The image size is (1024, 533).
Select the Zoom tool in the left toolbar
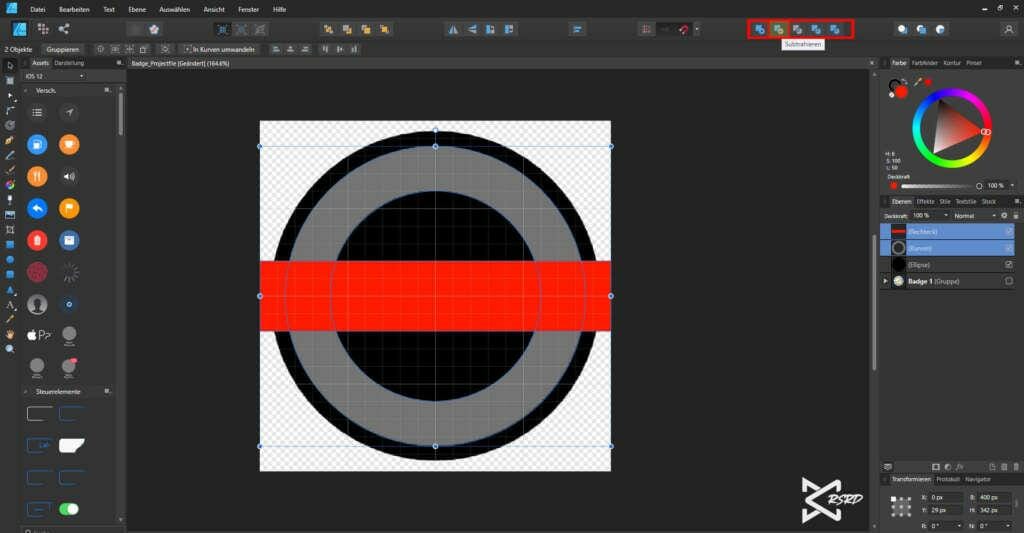[x=10, y=348]
